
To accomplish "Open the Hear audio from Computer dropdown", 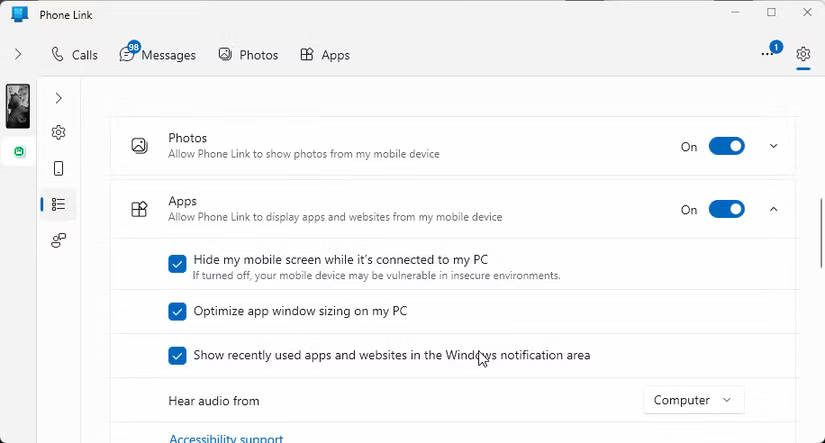I will (x=693, y=400).
